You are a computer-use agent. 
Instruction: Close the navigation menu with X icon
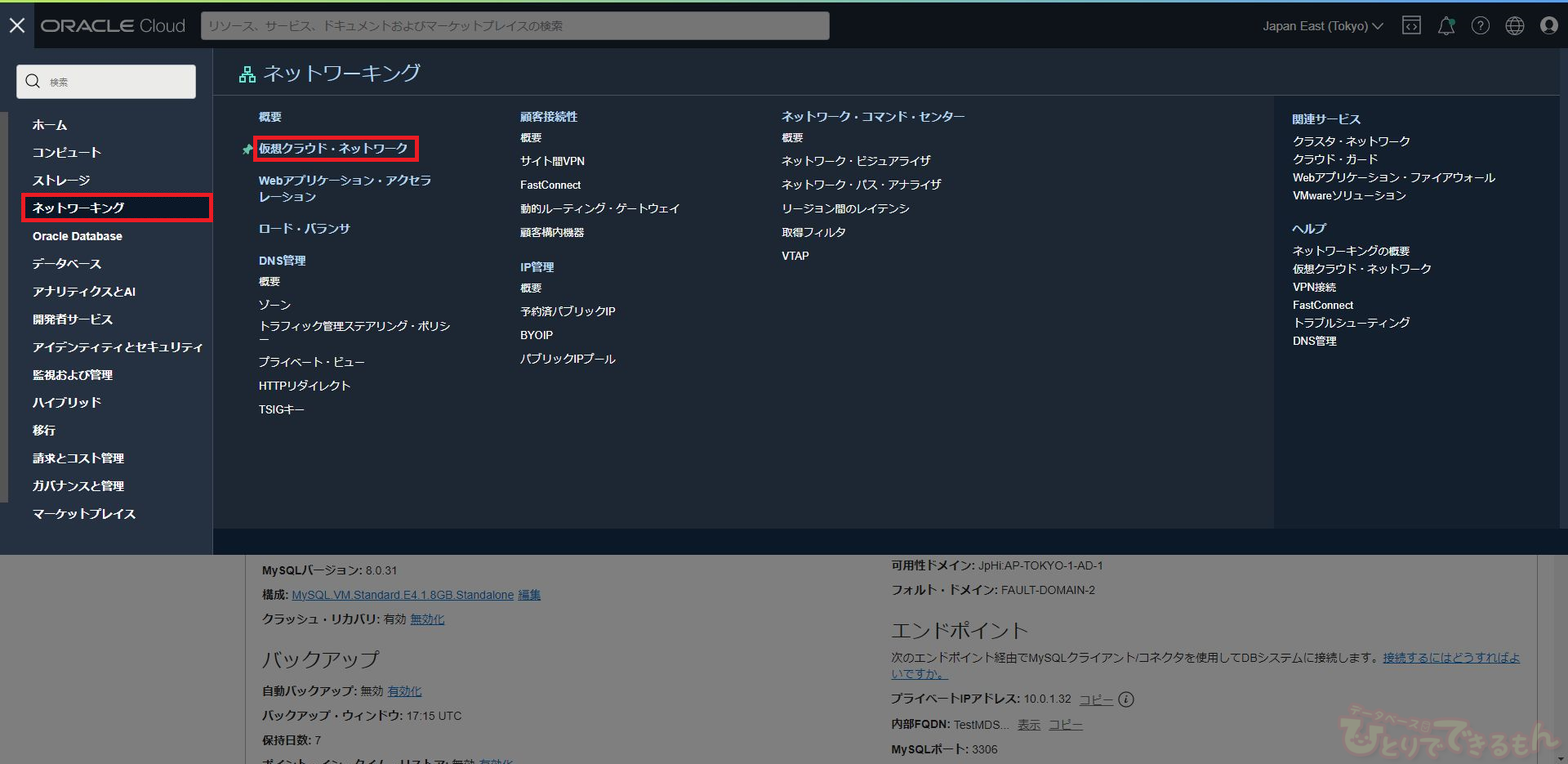17,25
